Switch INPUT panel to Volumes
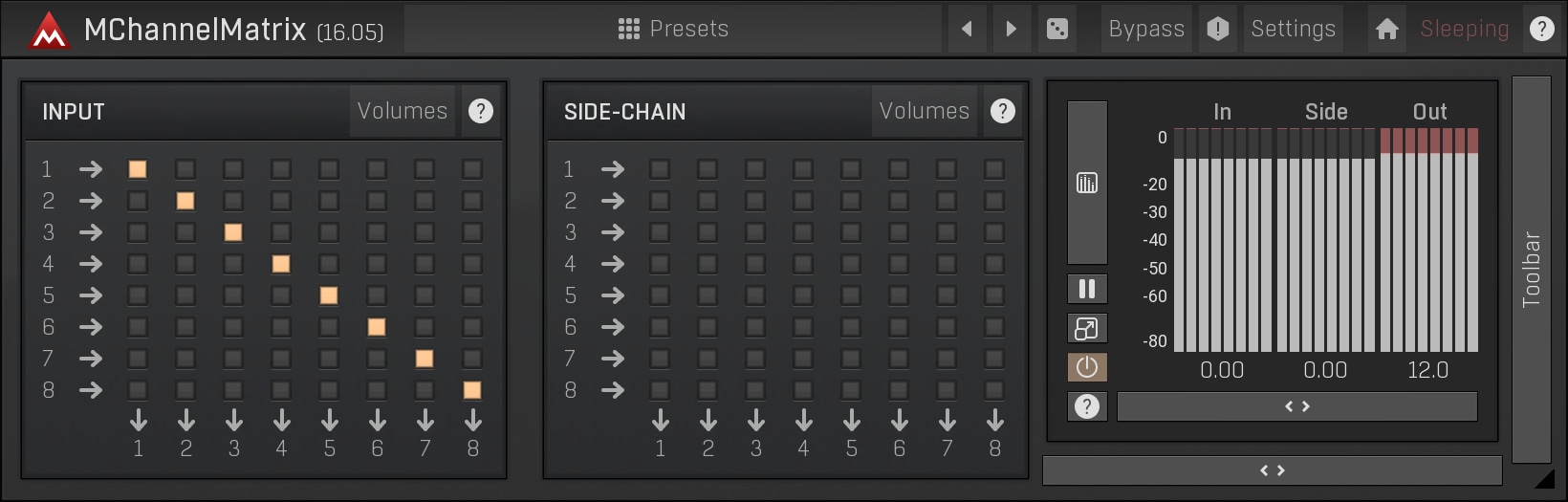1568x502 pixels. tap(403, 111)
